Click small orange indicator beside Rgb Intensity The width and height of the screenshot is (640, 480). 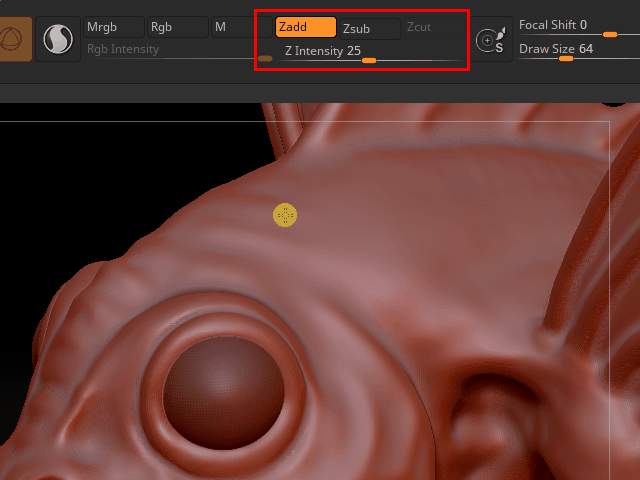coord(265,59)
